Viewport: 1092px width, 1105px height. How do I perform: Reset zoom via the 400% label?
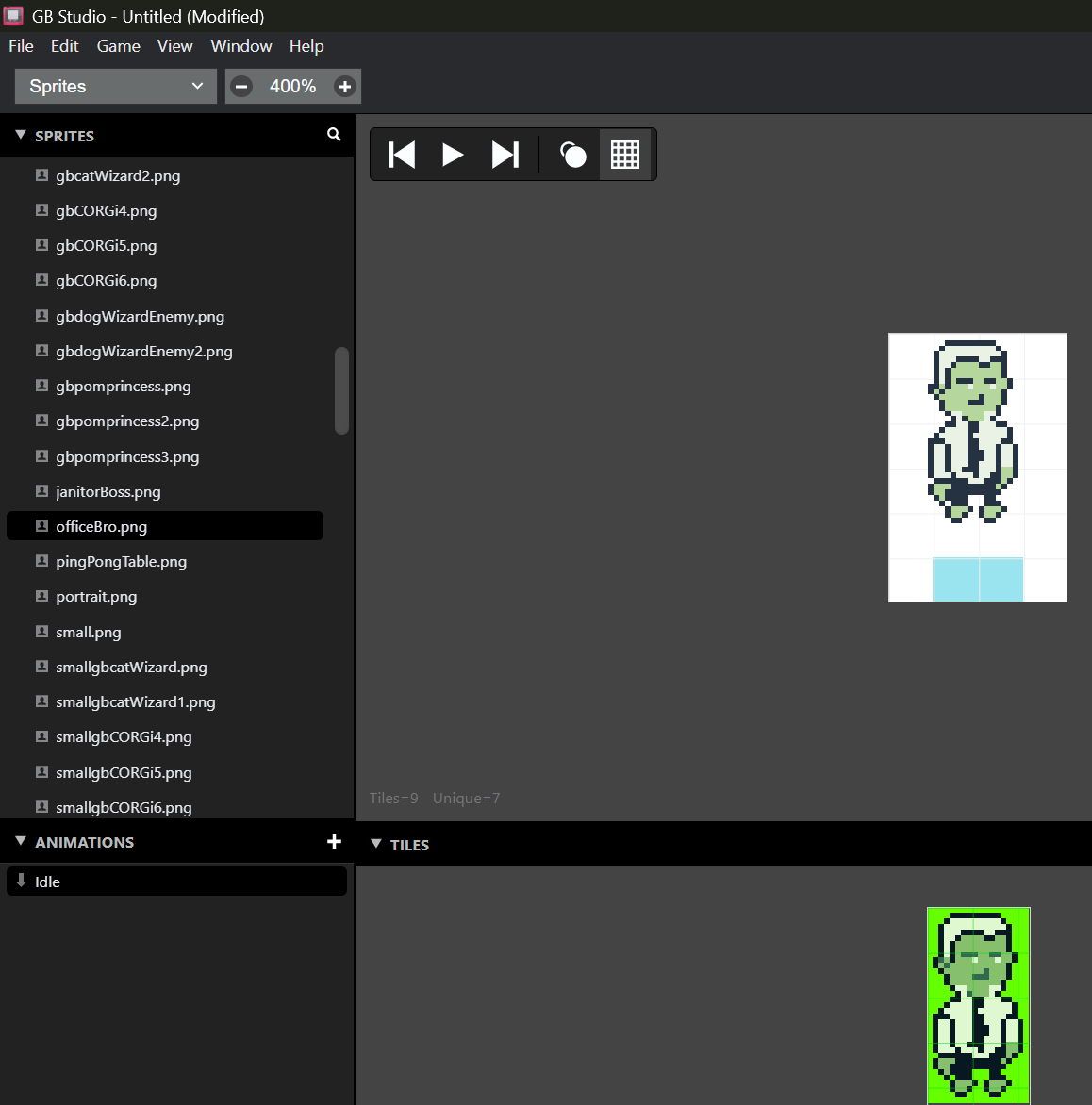(292, 87)
